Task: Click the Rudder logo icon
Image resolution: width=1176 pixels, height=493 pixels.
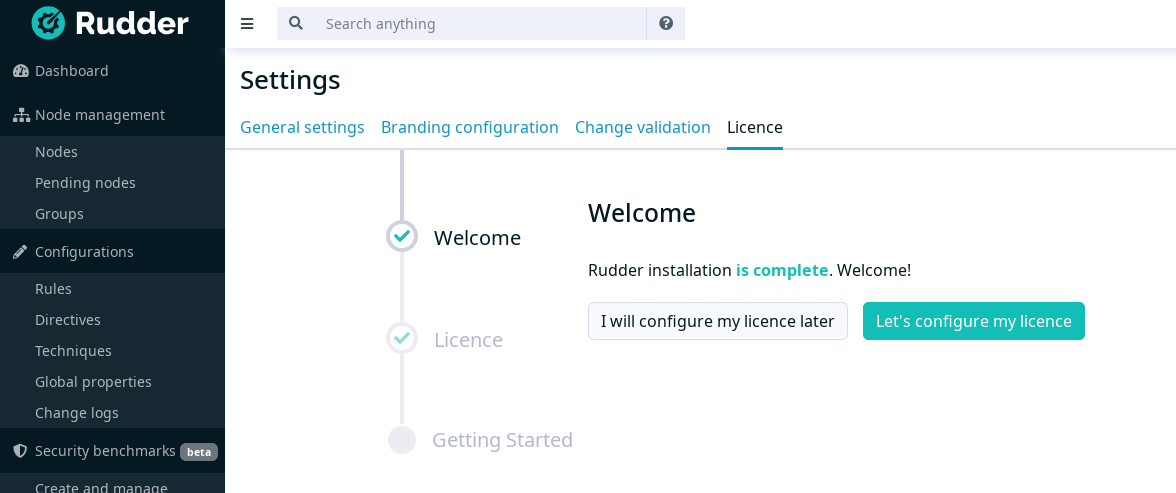Action: (x=49, y=23)
